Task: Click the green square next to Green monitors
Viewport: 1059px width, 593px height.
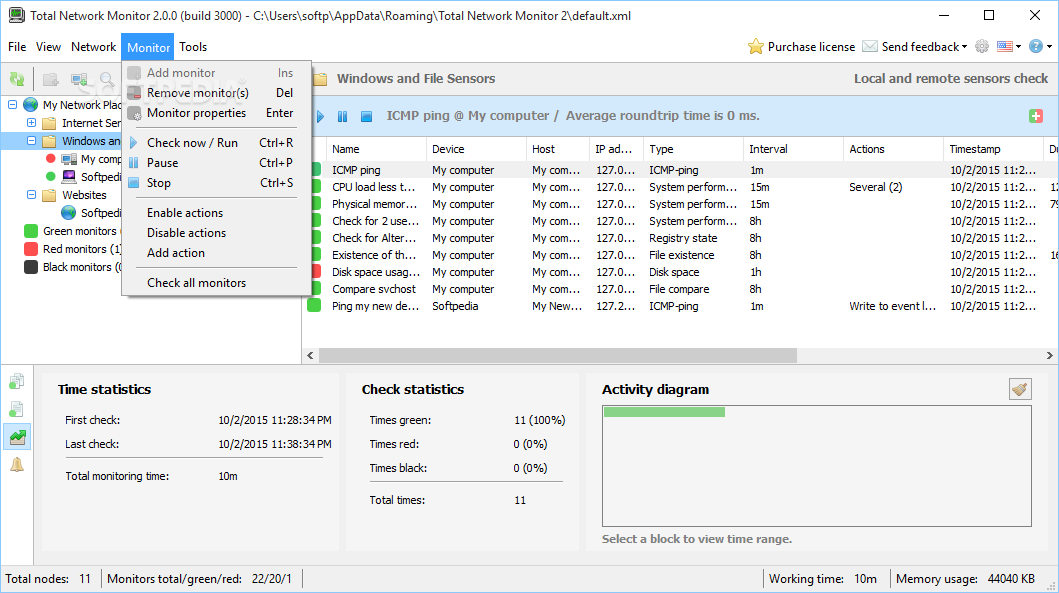Action: 31,231
